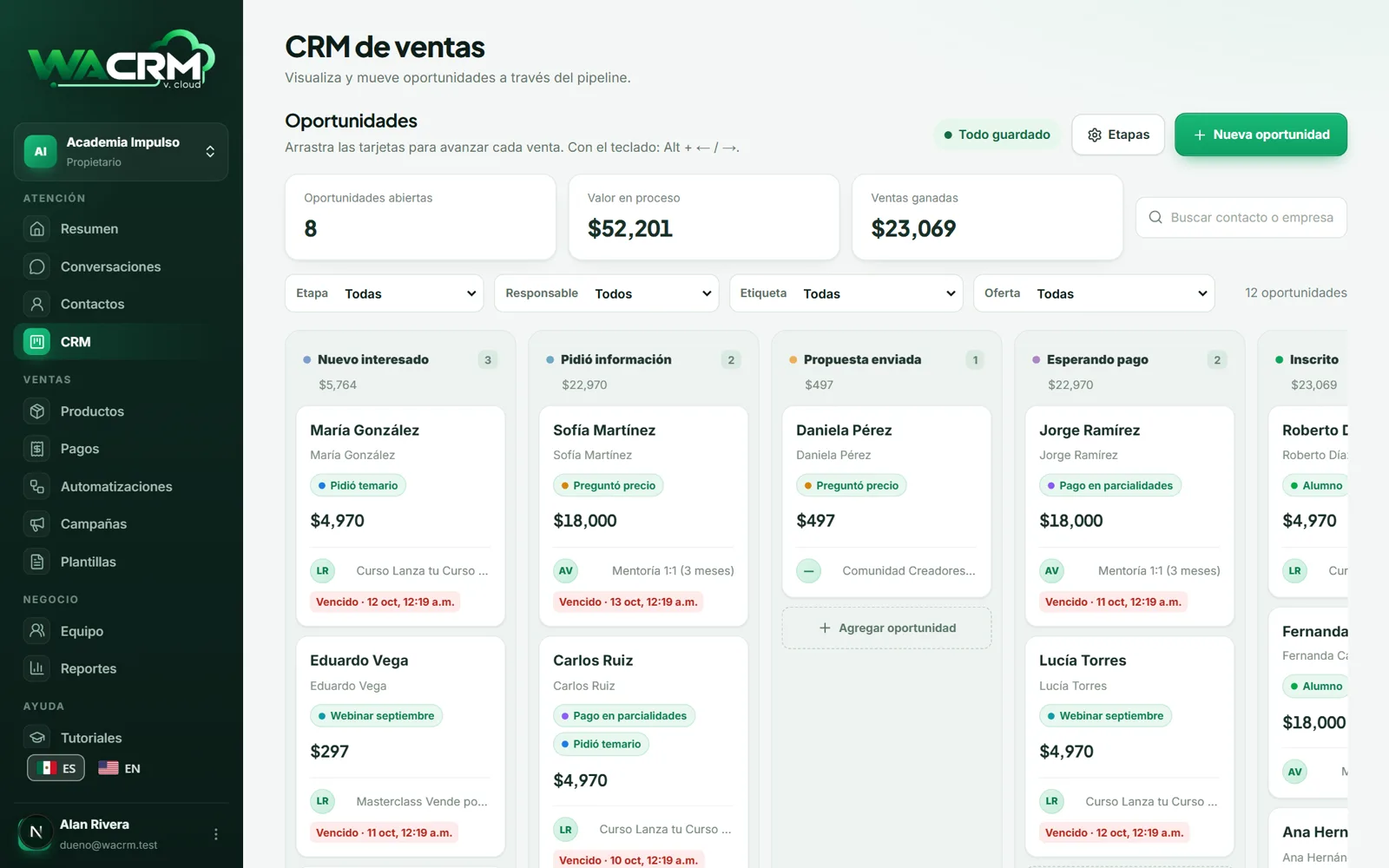Open the Etiqueta filter dropdown
This screenshot has height=868, width=1389.
click(x=846, y=293)
